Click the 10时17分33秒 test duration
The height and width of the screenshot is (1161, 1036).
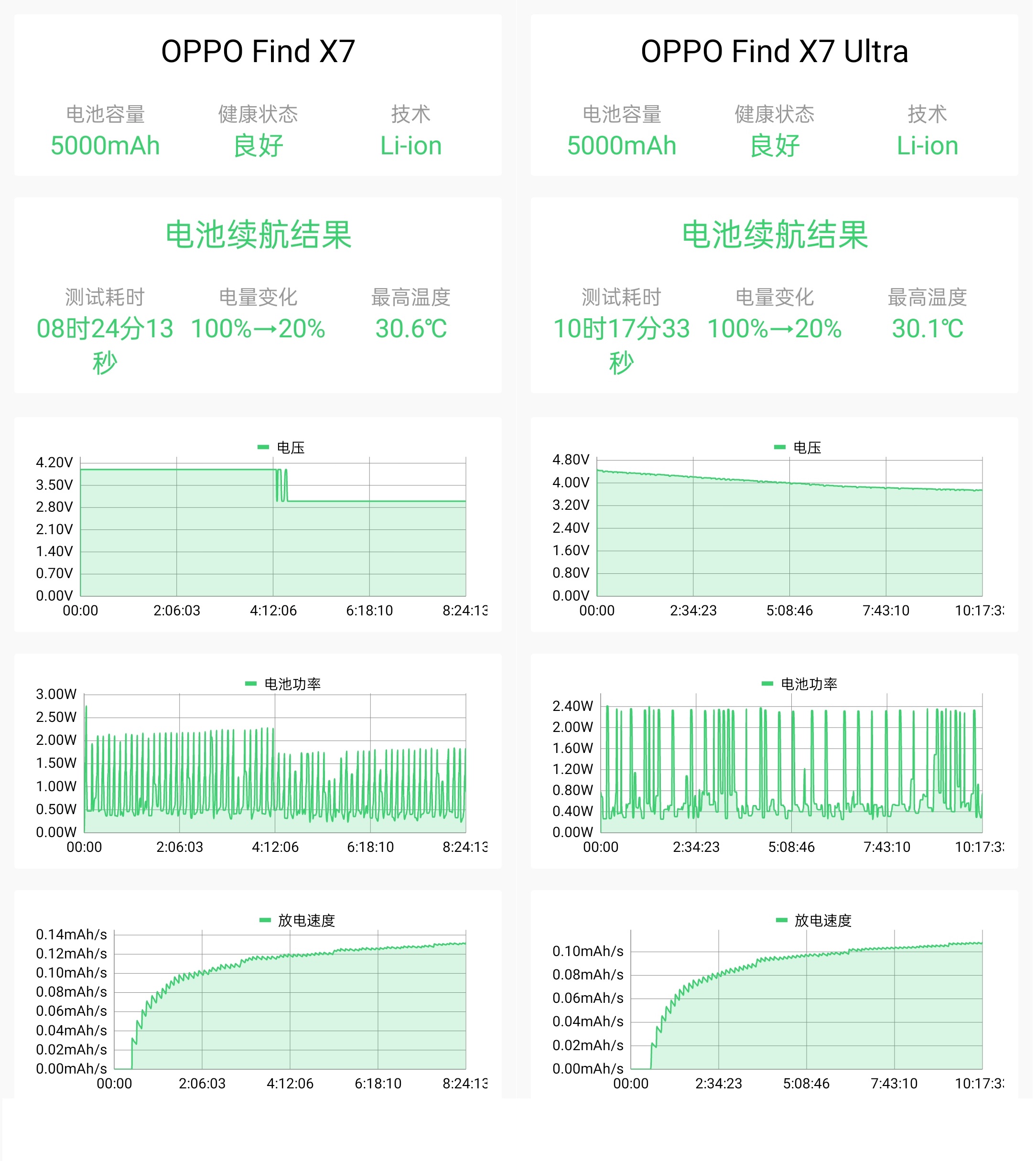point(623,346)
